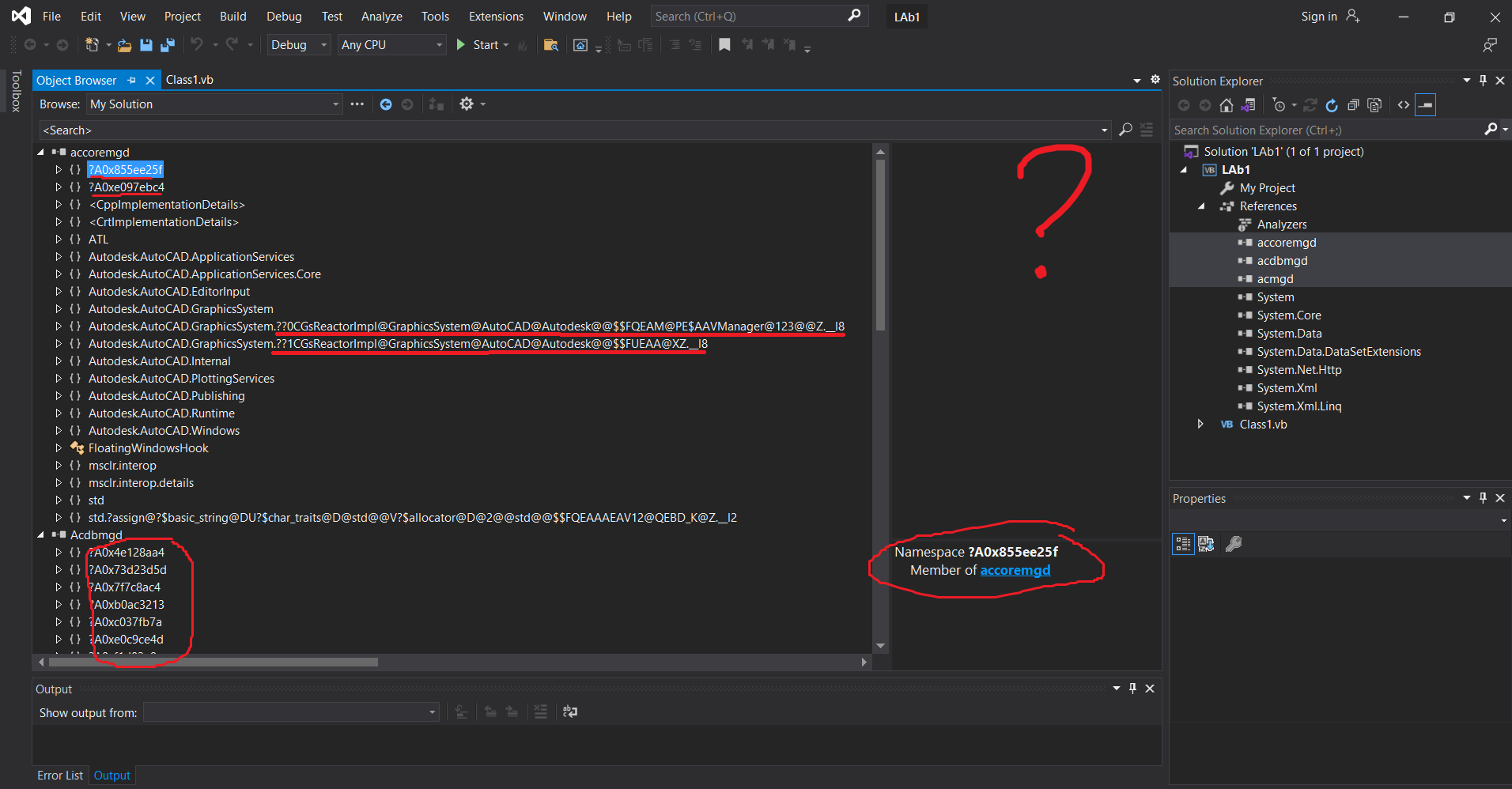
Task: Select the FloatingWindowsHook item
Action: tap(149, 448)
